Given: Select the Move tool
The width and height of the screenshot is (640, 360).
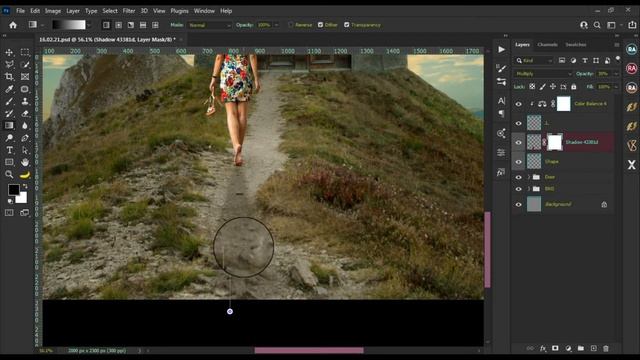Looking at the screenshot, I should click(9, 52).
